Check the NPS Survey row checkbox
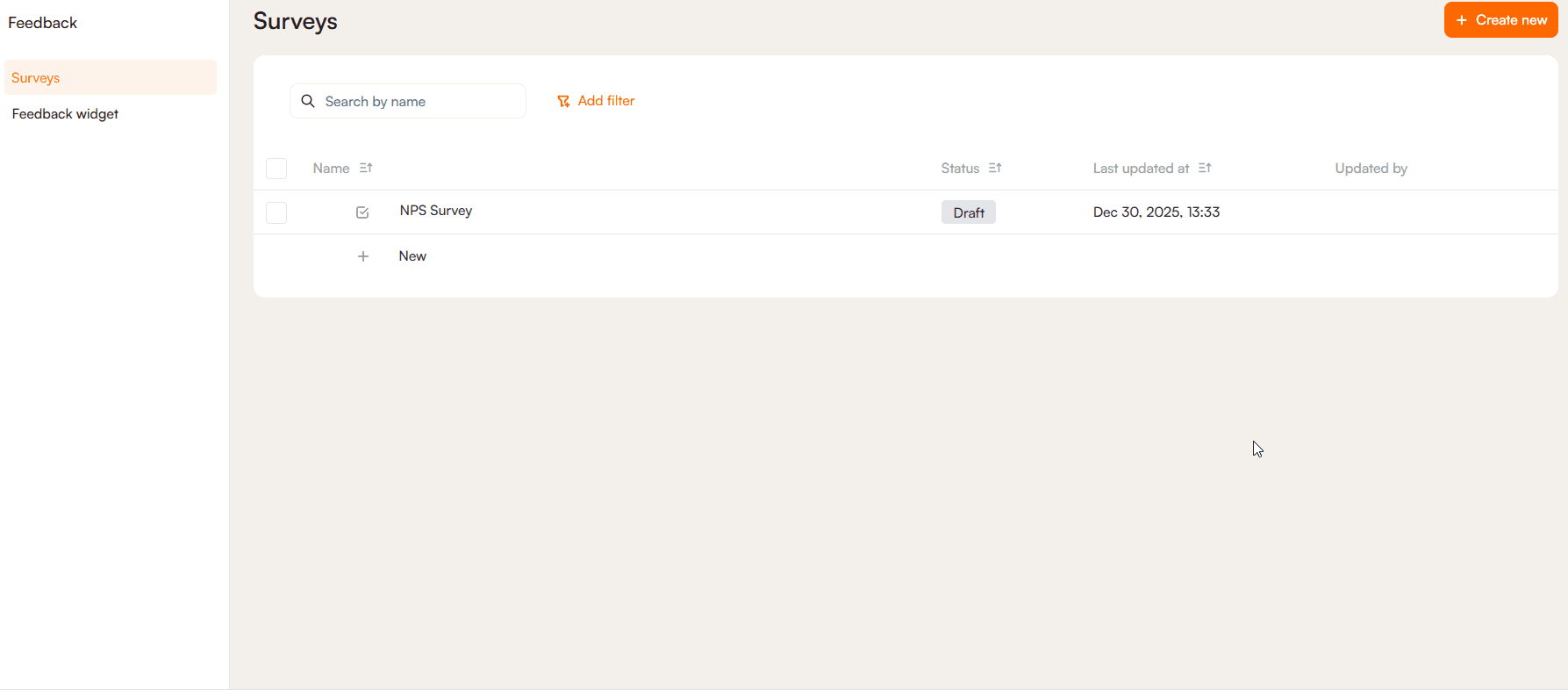 276,212
